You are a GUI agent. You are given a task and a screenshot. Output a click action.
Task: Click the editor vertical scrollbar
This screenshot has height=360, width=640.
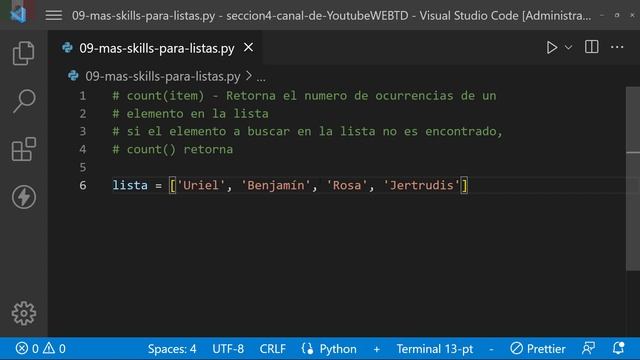point(633,178)
